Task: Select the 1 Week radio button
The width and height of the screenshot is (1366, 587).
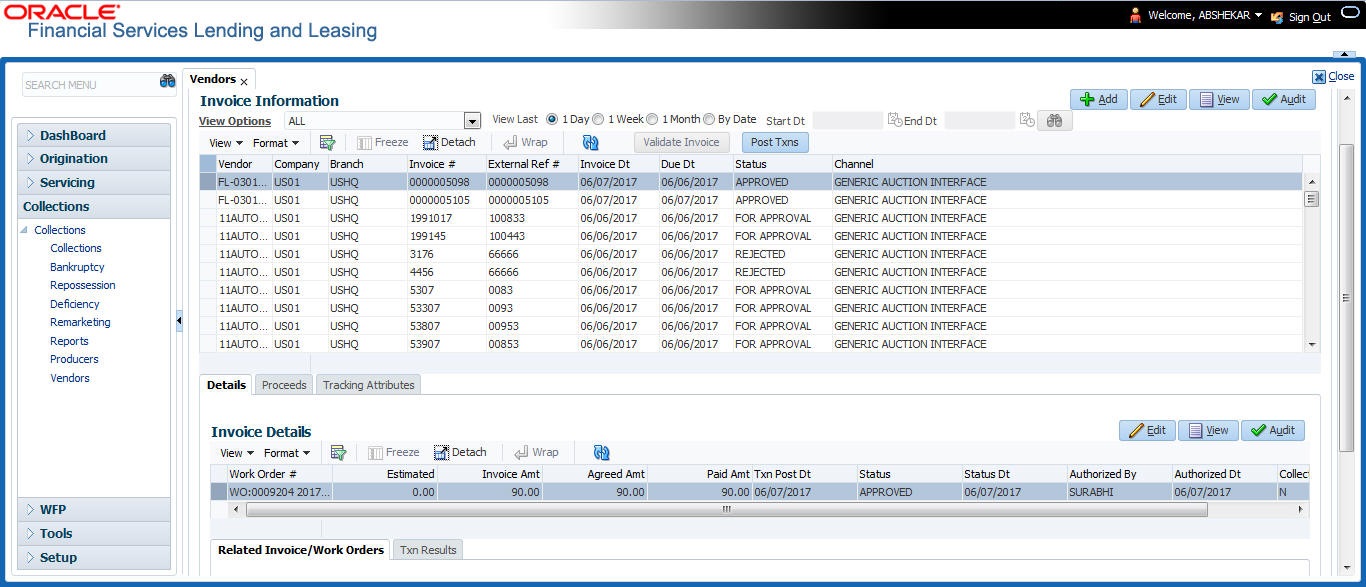Action: click(x=599, y=119)
